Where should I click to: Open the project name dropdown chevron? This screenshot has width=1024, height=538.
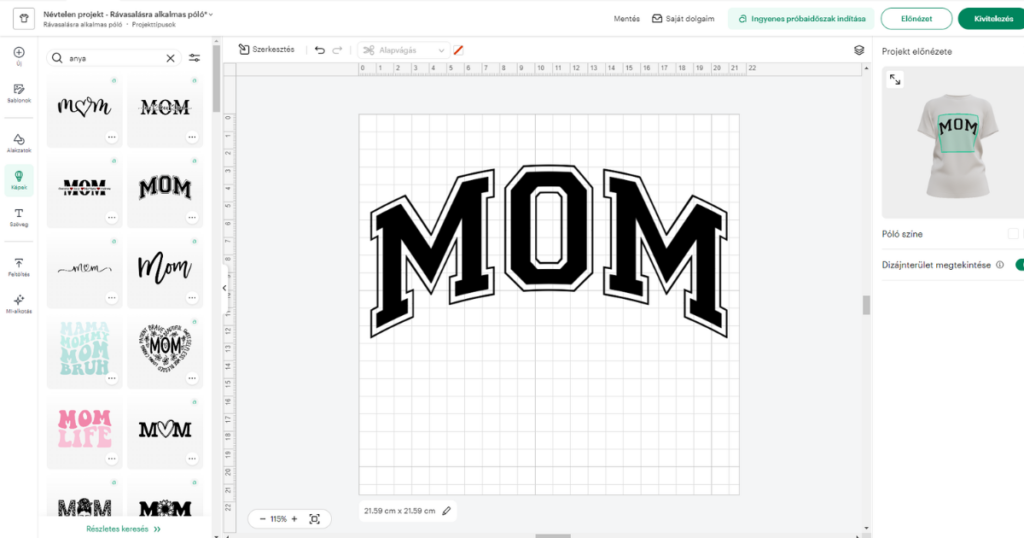click(211, 15)
